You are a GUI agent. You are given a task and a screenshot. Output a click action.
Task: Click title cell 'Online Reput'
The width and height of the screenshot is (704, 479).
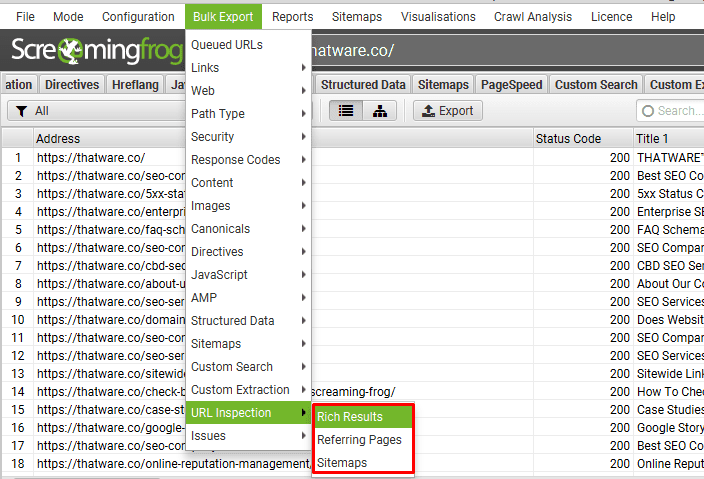(x=670, y=463)
